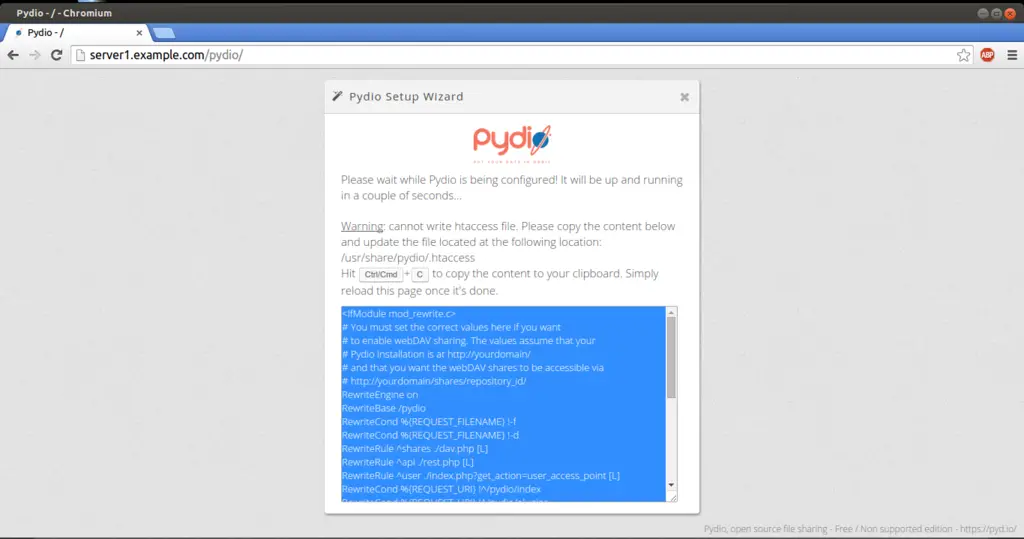Click the Ctrl/Cmd key hint
Image resolution: width=1024 pixels, height=539 pixels.
pyautogui.click(x=381, y=274)
